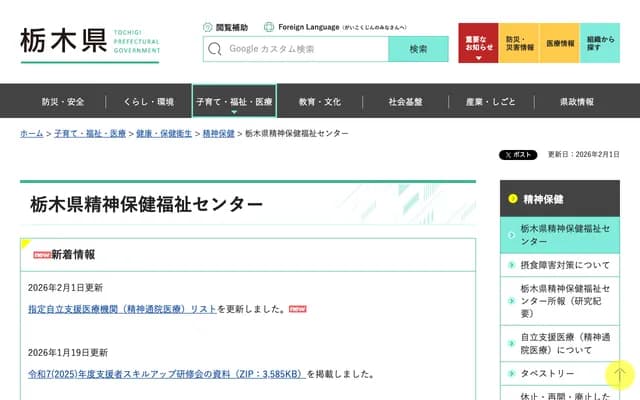Open the 産業・しごと navigation menu
Image resolution: width=640 pixels, height=400 pixels.
491,102
